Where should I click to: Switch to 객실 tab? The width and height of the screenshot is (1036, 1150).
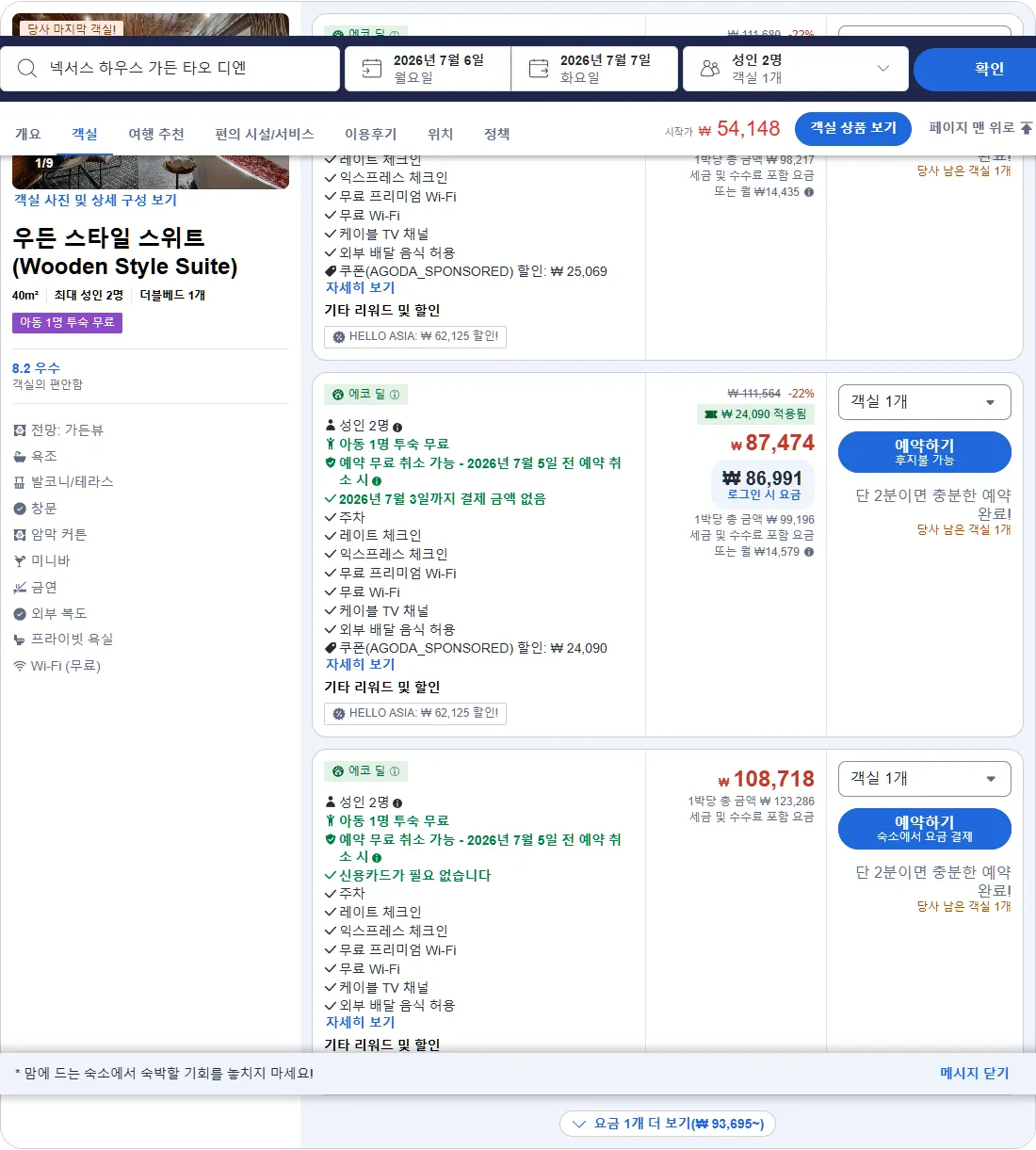[x=85, y=134]
